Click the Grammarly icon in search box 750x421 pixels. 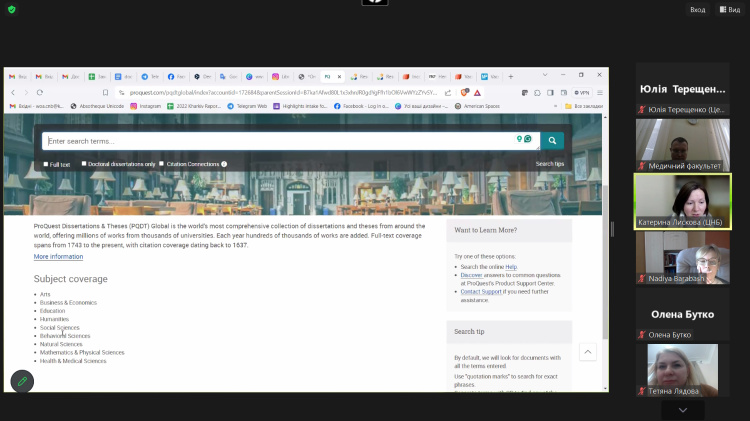pos(528,139)
